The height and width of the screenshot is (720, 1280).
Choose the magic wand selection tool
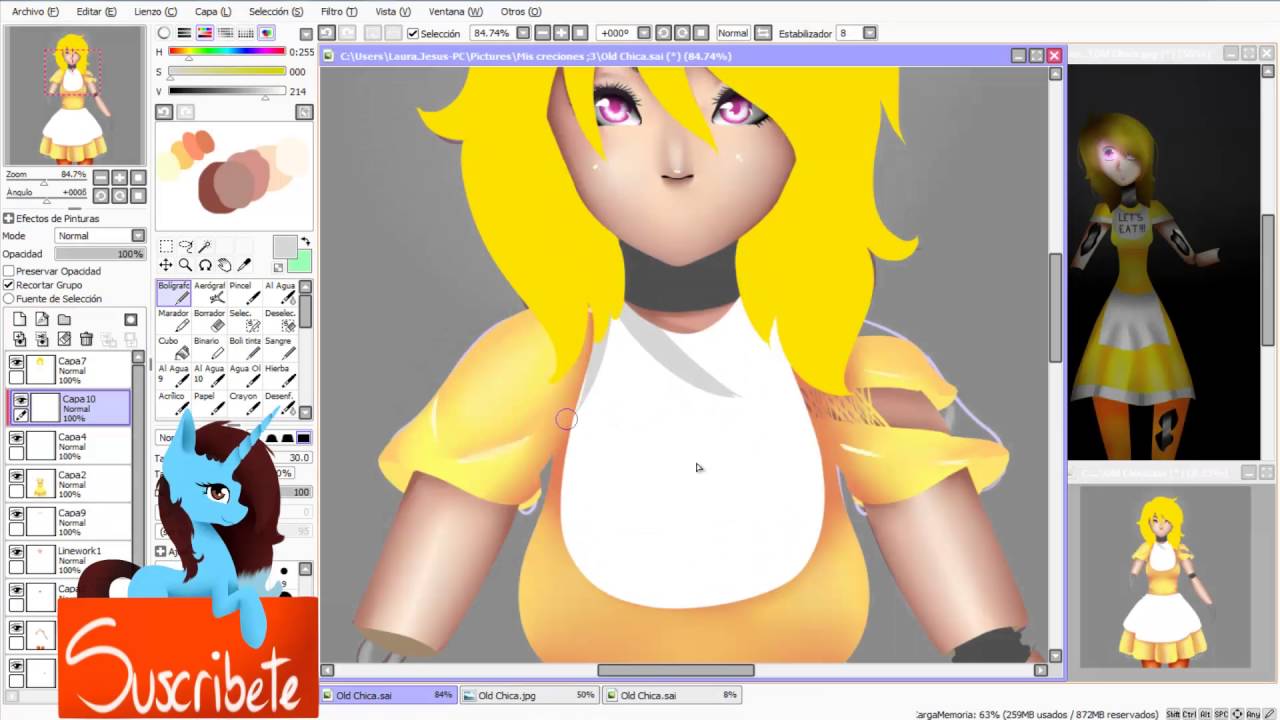coord(205,246)
